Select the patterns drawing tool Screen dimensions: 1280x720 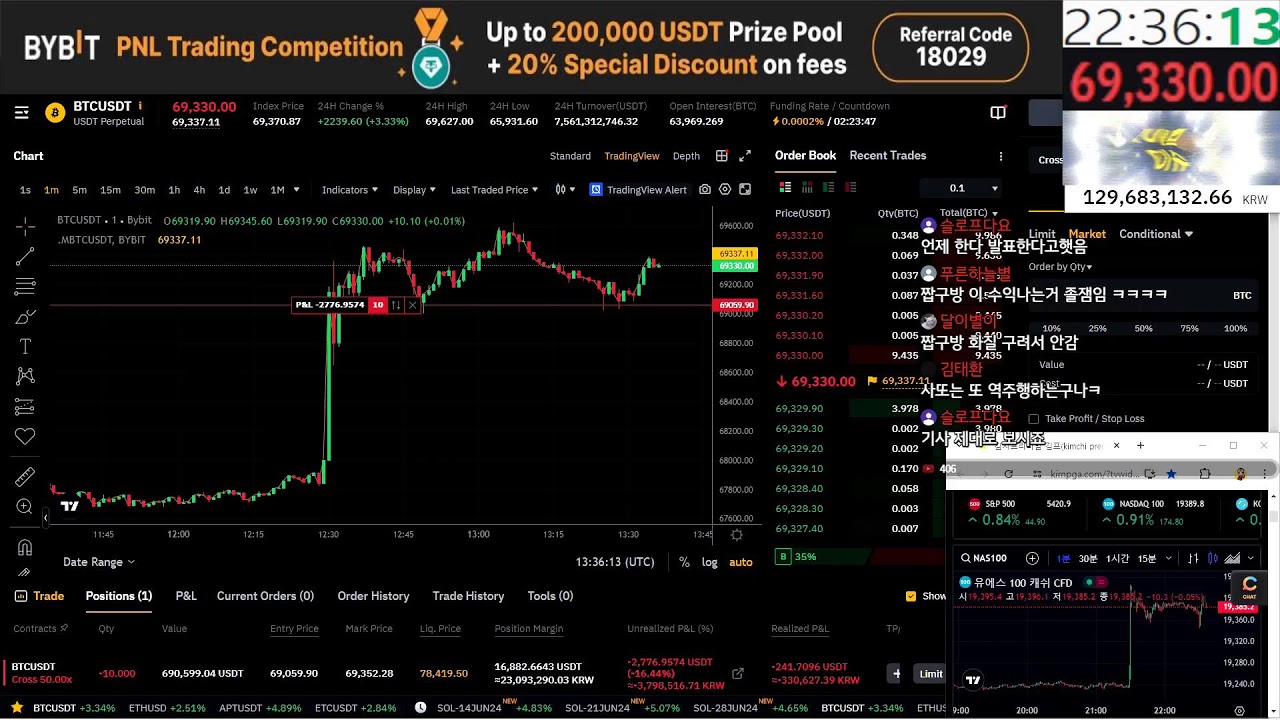click(25, 376)
